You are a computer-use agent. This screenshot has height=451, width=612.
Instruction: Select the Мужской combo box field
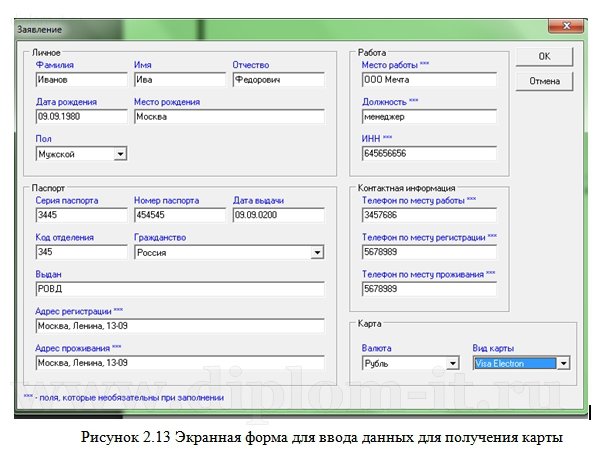pyautogui.click(x=81, y=154)
